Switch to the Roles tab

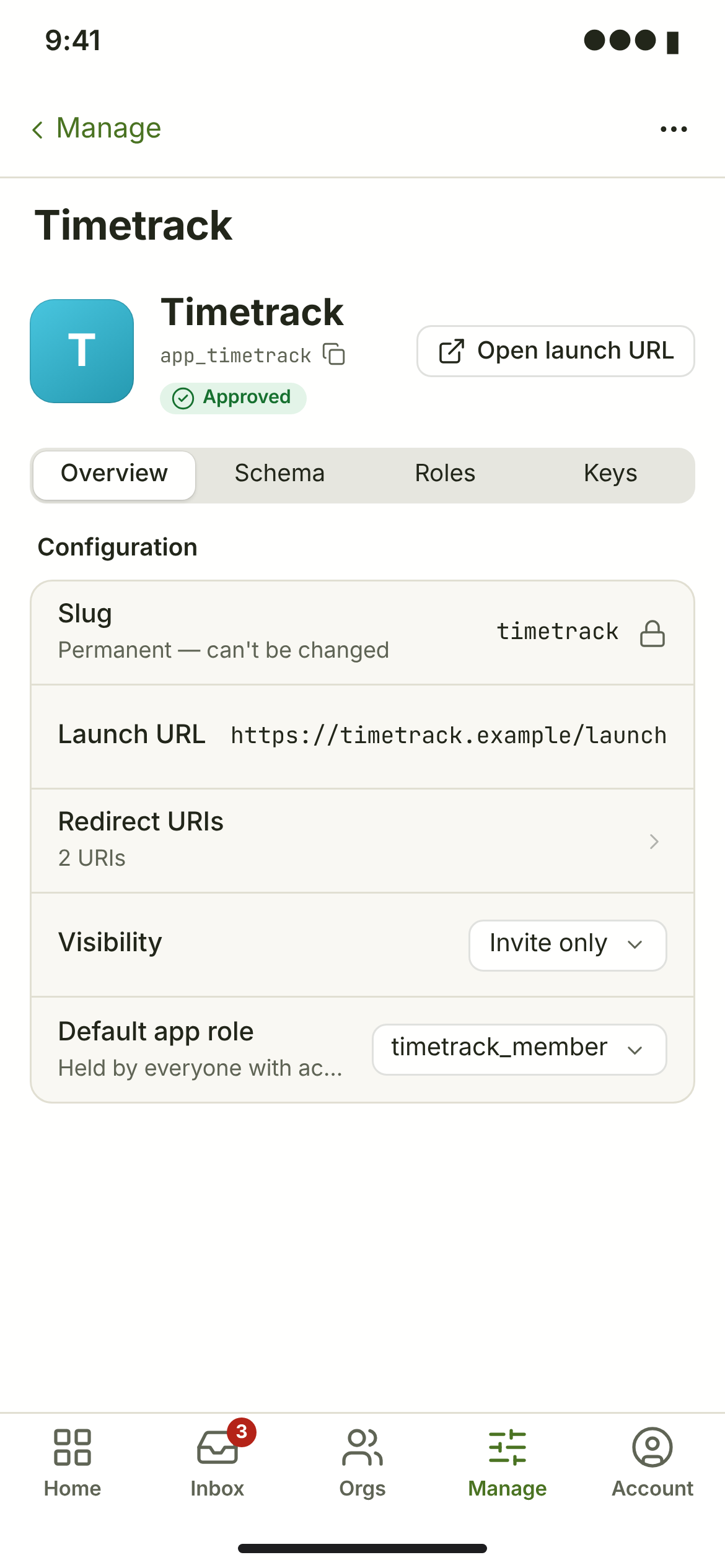tap(445, 474)
